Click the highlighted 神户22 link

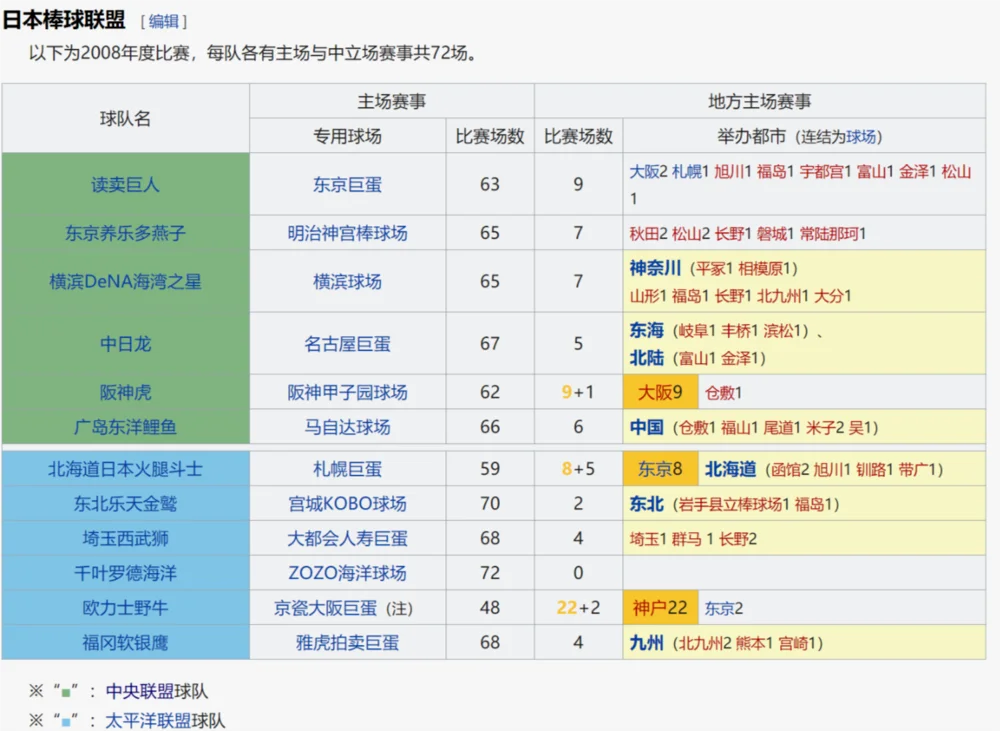click(660, 608)
